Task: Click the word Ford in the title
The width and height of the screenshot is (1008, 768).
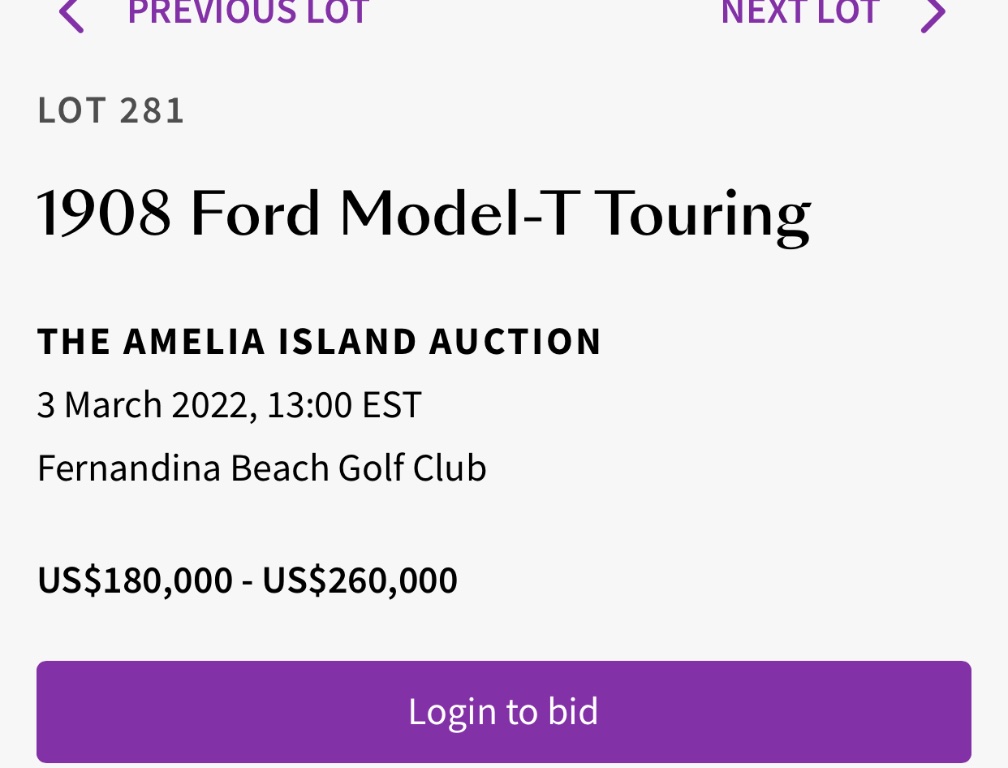Action: point(255,214)
